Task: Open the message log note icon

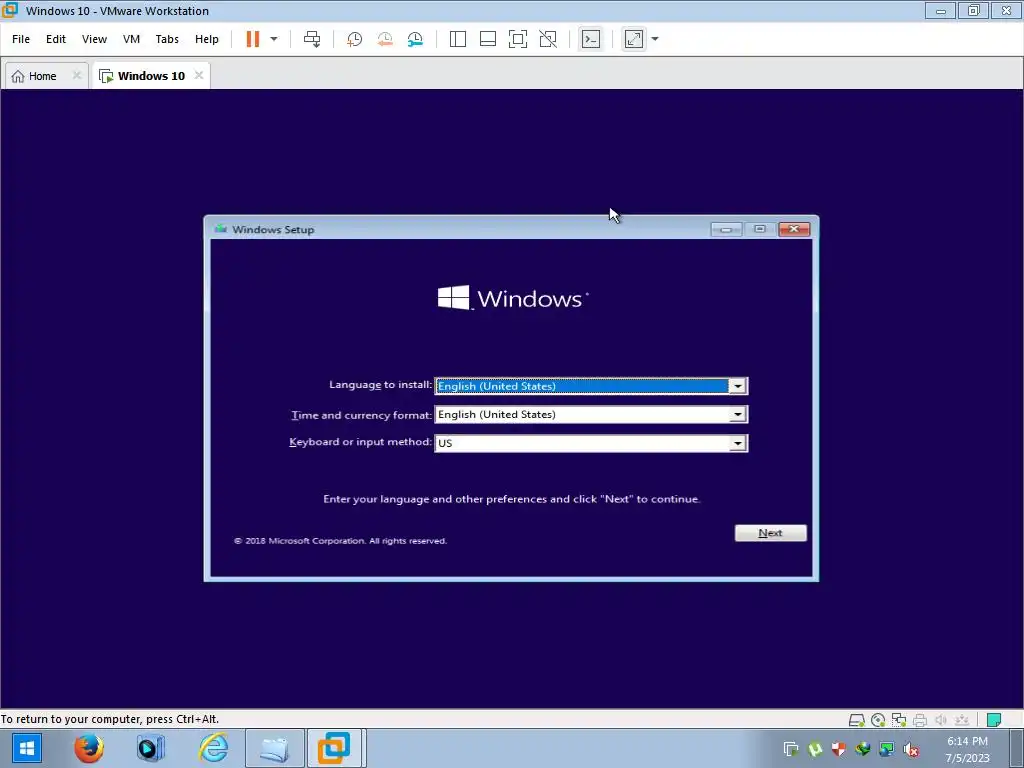Action: [x=994, y=720]
